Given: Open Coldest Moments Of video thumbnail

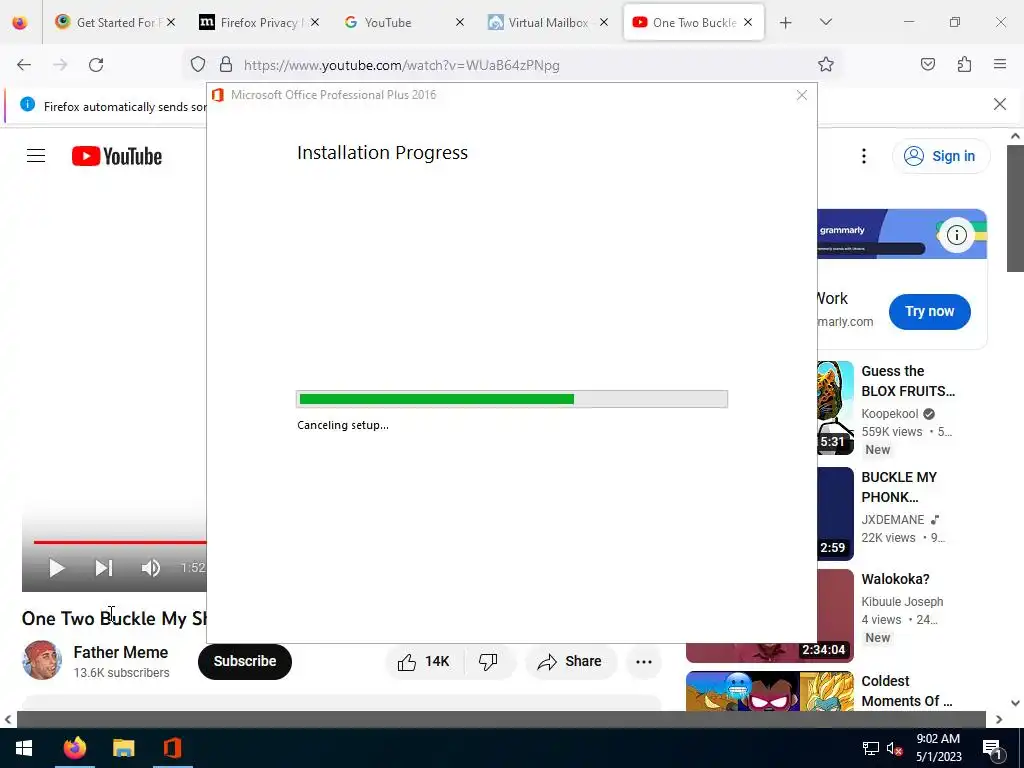Looking at the screenshot, I should 770,691.
